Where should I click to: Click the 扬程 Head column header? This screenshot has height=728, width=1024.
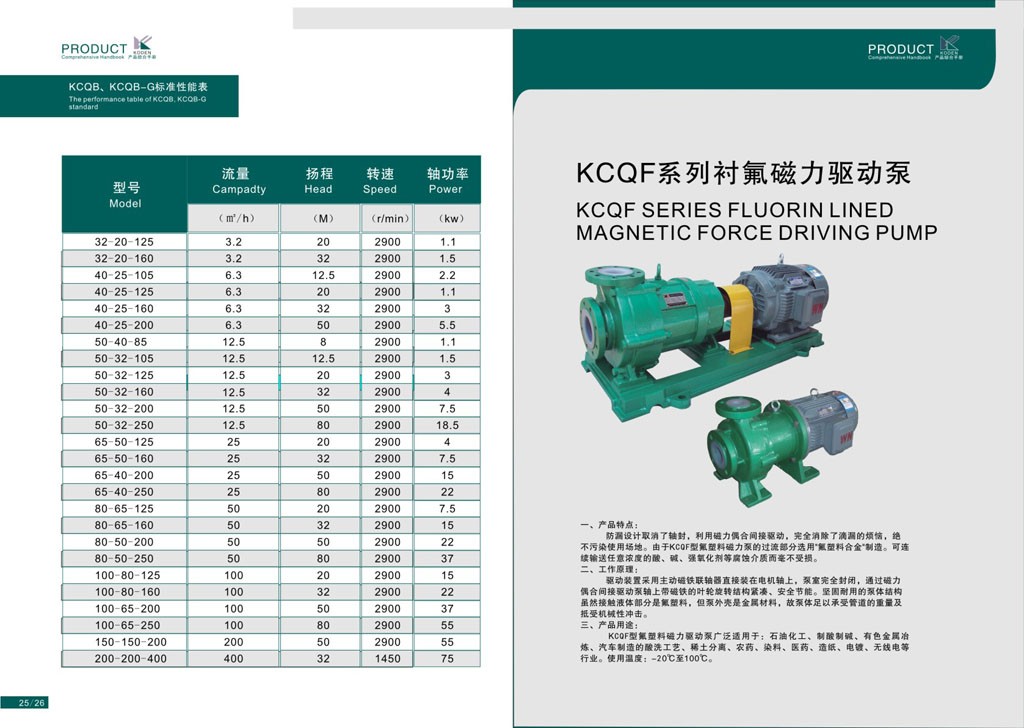318,181
